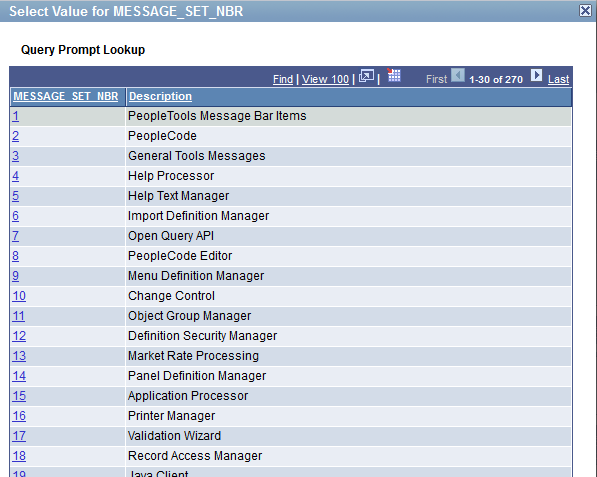The image size is (597, 477).
Task: Click 'Help Text Manager' description
Action: coord(179,196)
